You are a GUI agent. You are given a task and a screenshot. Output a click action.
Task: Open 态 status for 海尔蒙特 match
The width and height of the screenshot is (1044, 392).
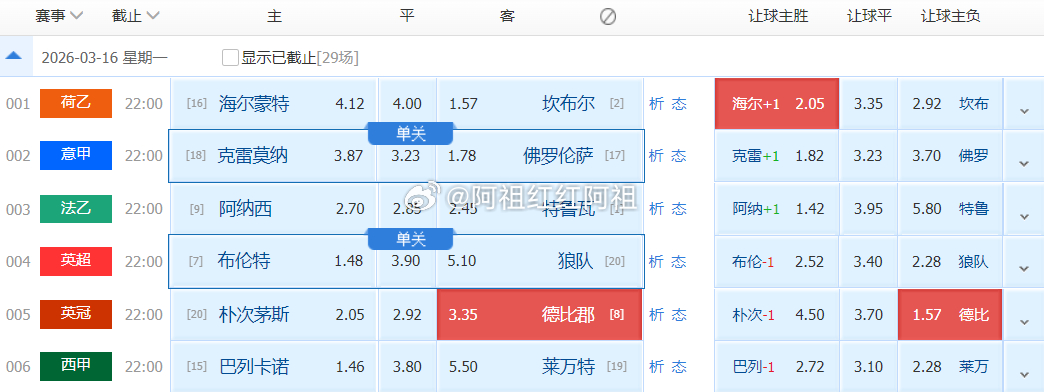[x=678, y=104]
